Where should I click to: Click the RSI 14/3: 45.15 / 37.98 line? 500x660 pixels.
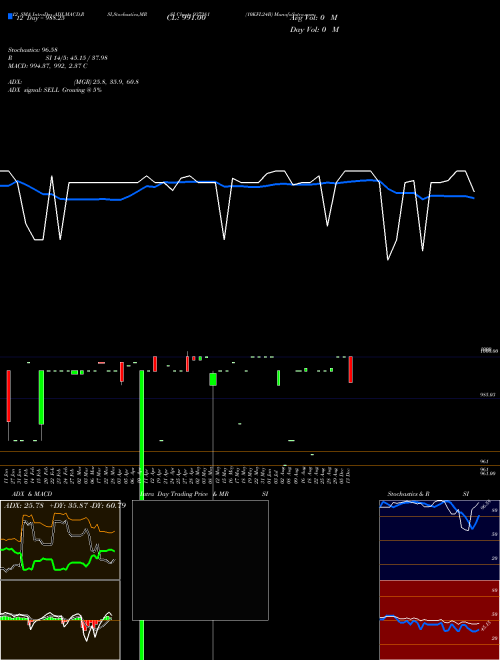58,58
